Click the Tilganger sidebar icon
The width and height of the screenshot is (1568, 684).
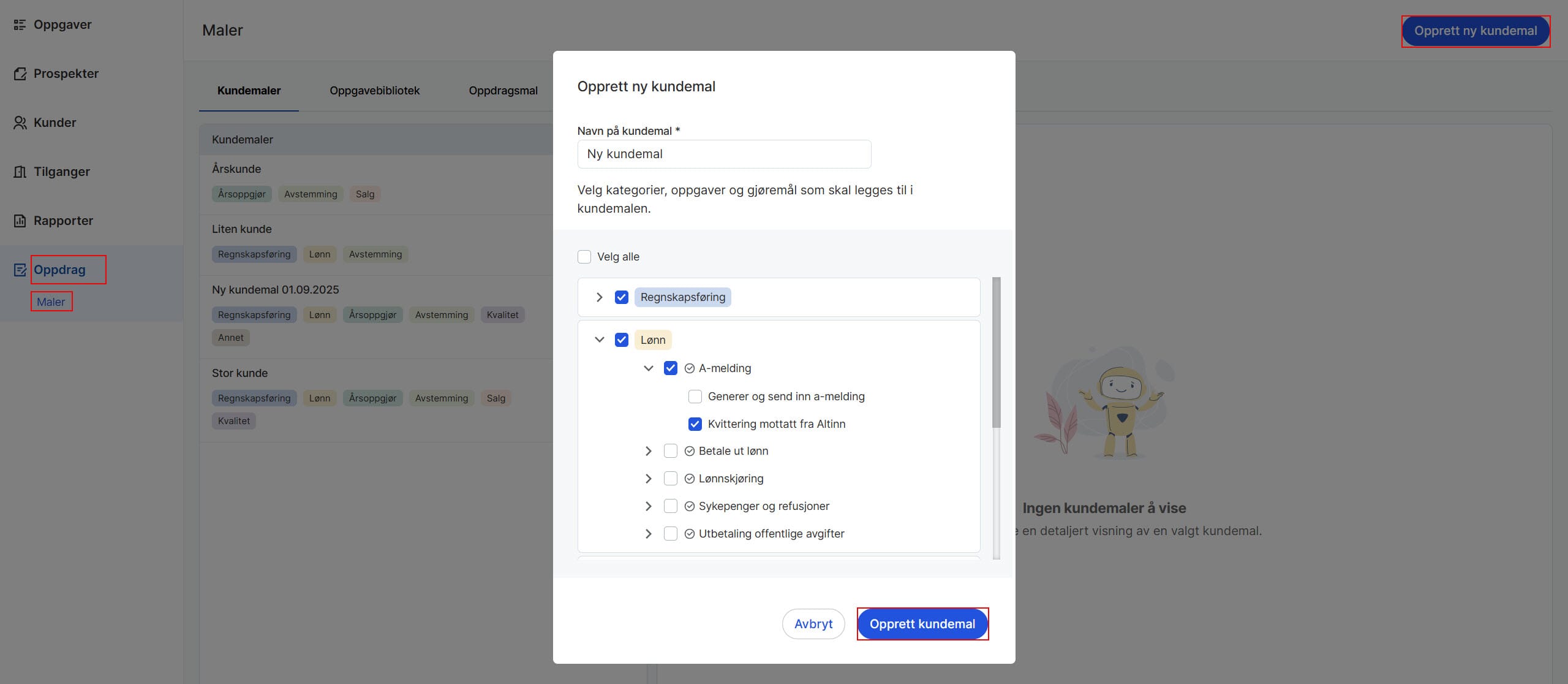[x=20, y=172]
